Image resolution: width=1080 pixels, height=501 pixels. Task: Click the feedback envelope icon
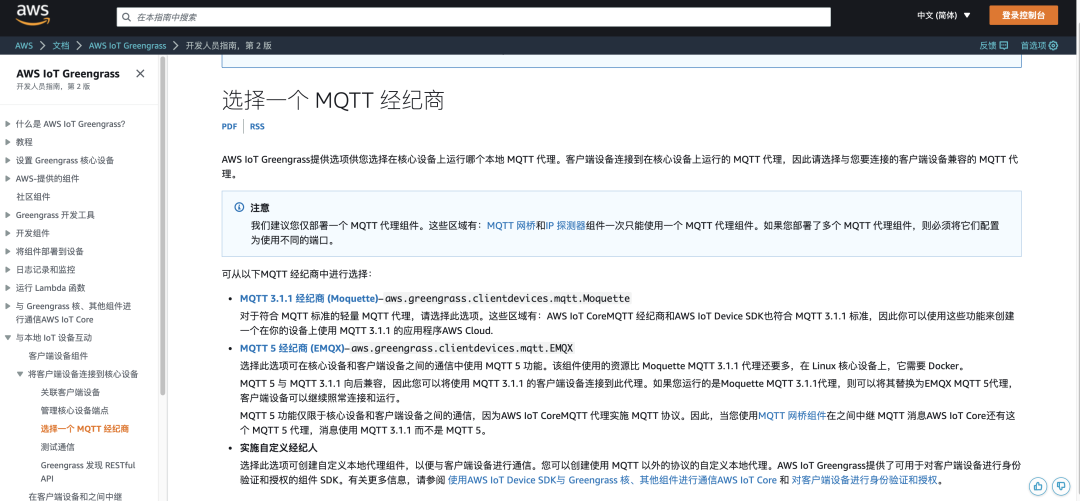coord(1004,45)
